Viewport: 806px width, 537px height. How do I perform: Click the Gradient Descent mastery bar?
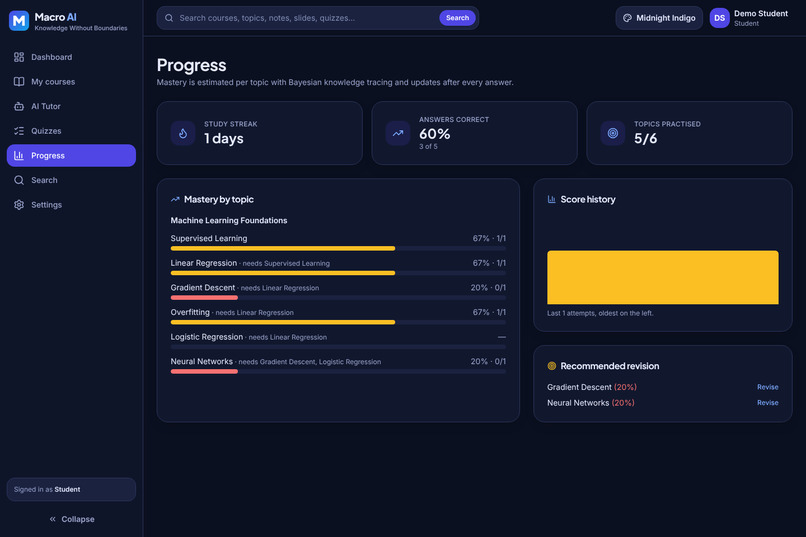tap(338, 298)
